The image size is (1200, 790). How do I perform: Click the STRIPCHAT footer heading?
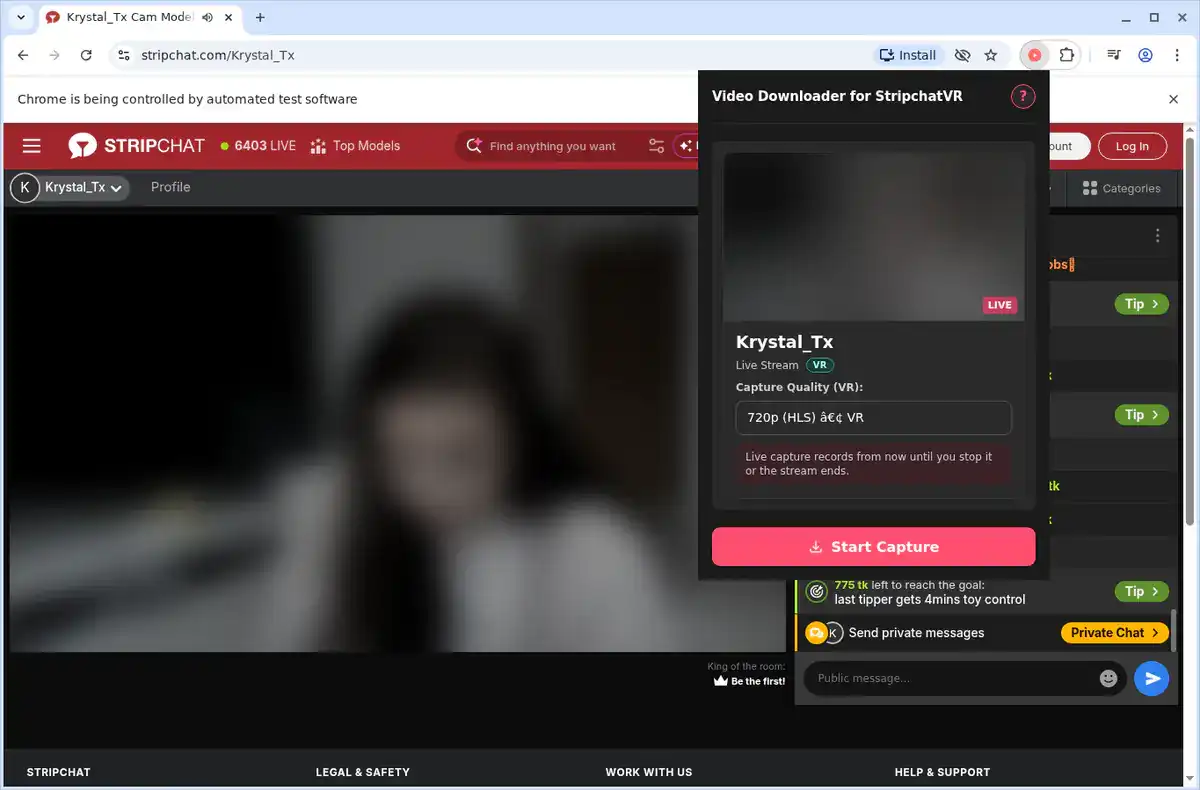pyautogui.click(x=58, y=772)
